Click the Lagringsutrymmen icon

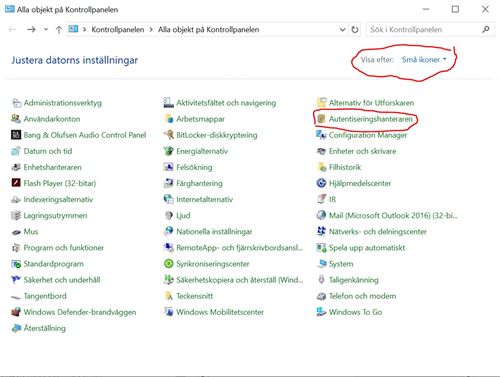pos(16,216)
